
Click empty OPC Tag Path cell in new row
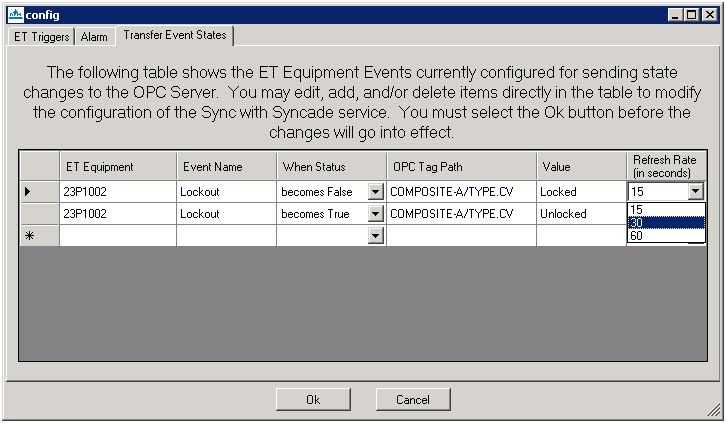coord(462,236)
